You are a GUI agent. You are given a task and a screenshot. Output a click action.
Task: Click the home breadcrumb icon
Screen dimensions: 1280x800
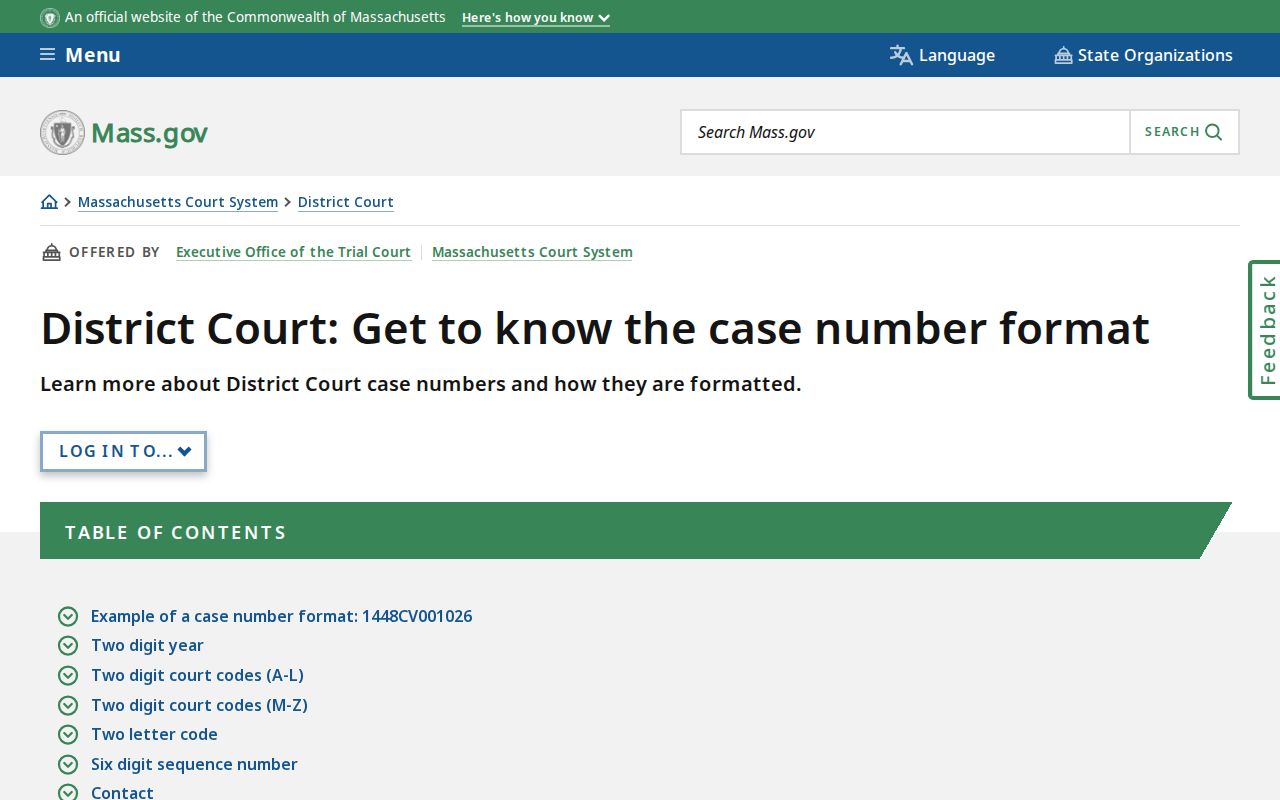(x=49, y=202)
